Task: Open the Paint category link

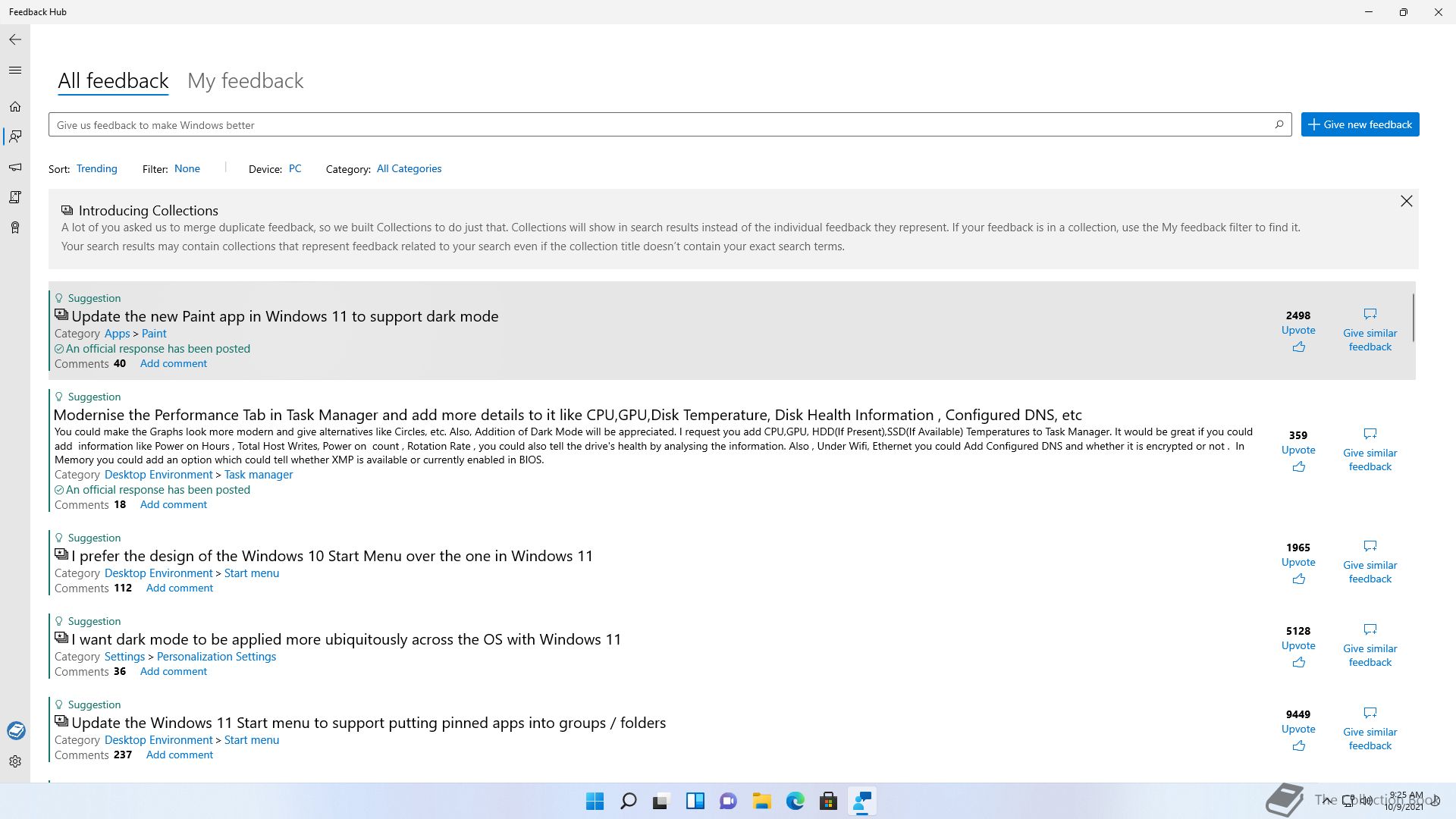Action: tap(154, 333)
